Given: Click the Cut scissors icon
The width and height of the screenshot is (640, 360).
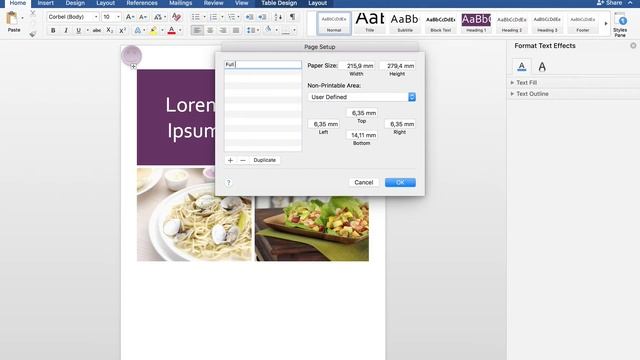Looking at the screenshot, I should pyautogui.click(x=33, y=13).
